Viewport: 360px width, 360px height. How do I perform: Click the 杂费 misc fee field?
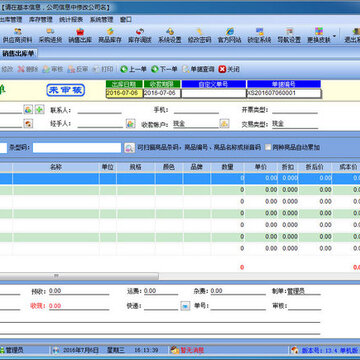238,291
